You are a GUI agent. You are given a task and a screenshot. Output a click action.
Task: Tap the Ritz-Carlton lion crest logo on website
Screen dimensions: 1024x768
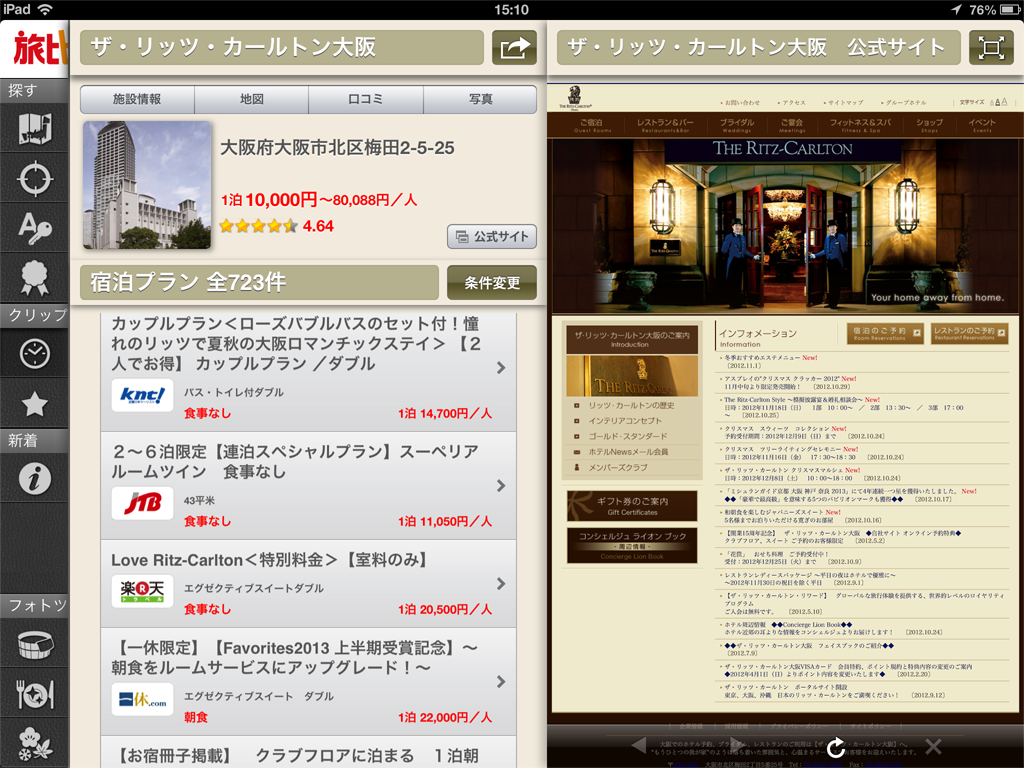click(575, 99)
